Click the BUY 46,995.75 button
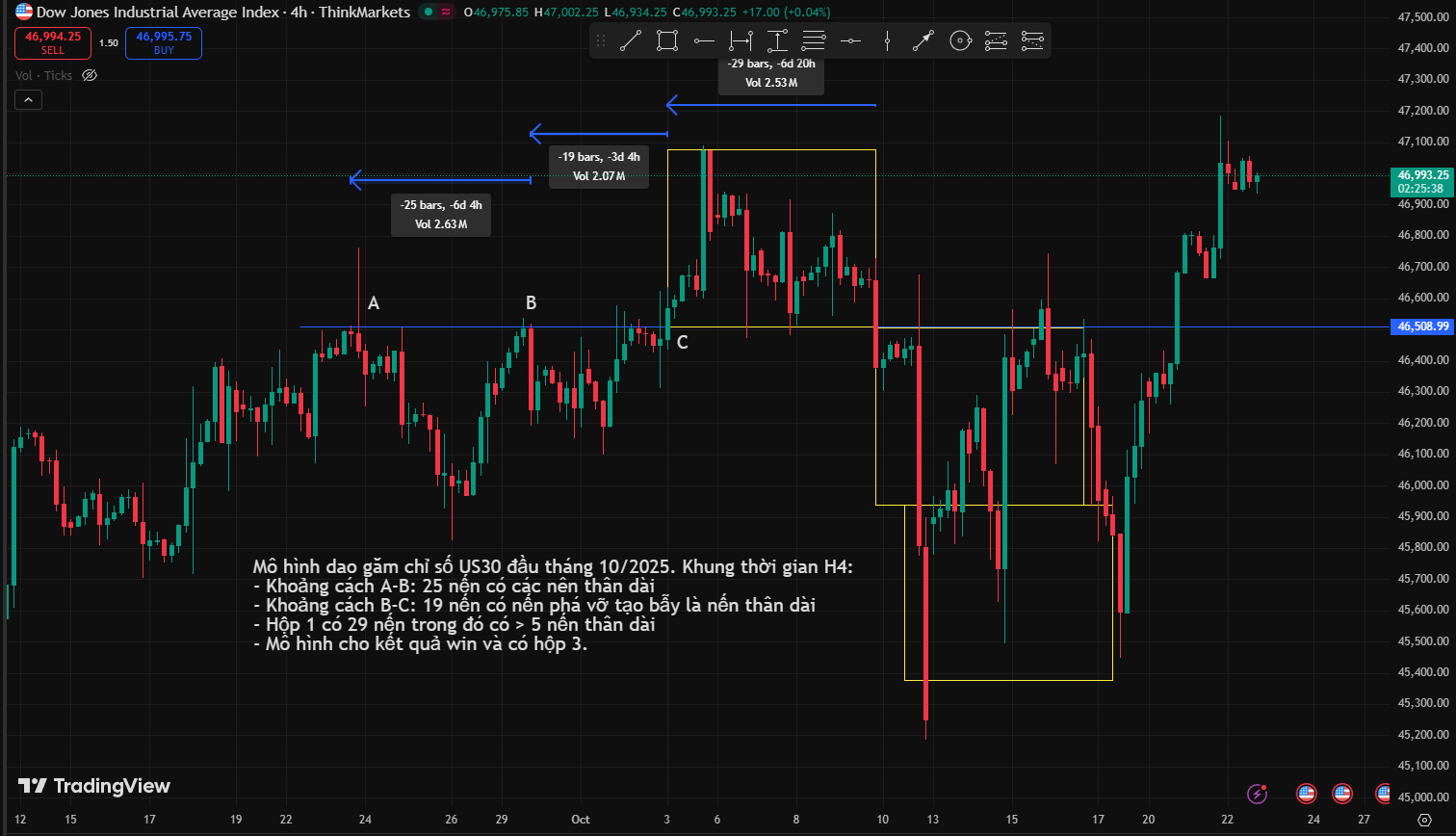 164,42
